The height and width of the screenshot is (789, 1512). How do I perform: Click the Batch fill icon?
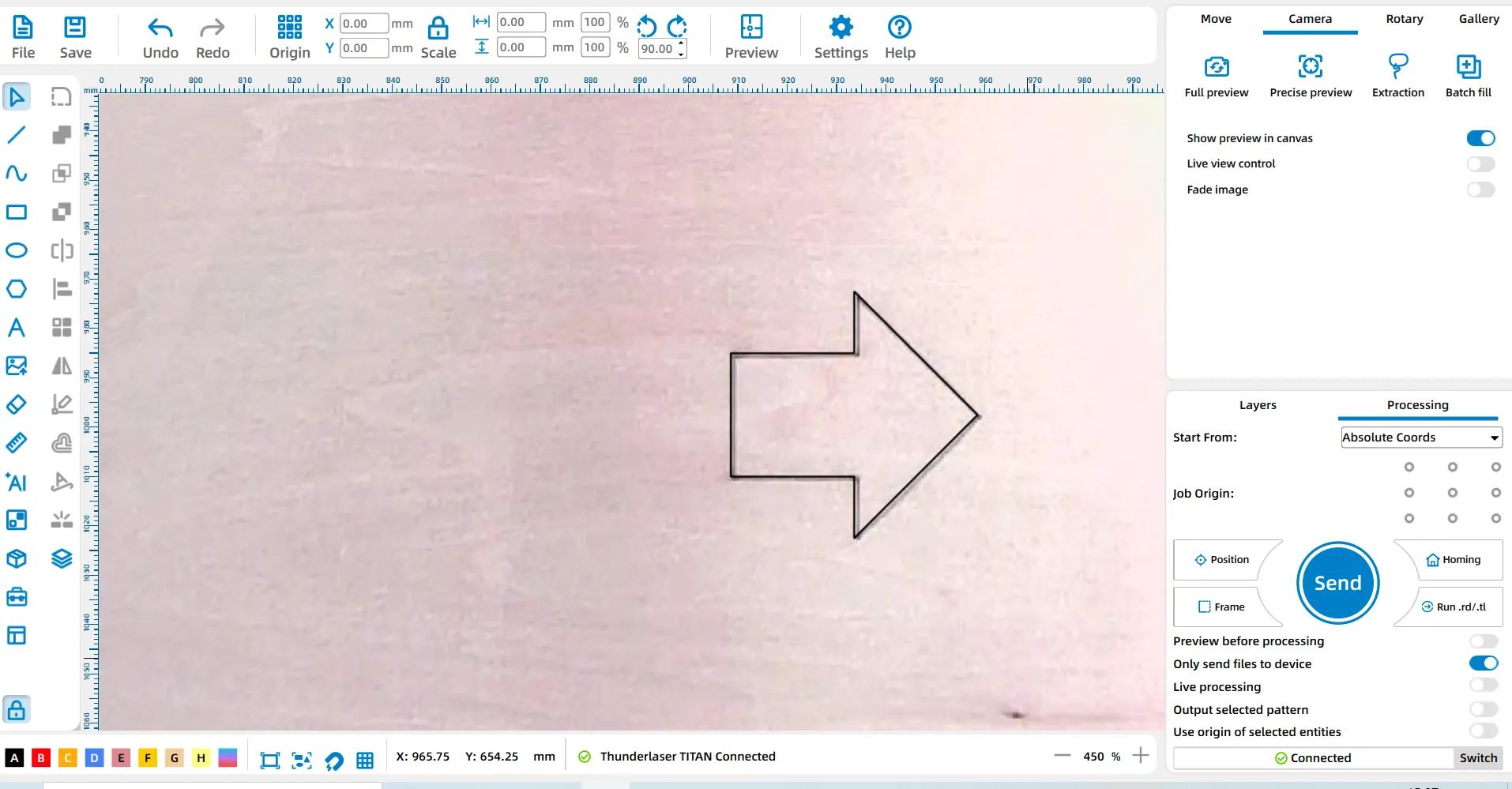tap(1468, 66)
